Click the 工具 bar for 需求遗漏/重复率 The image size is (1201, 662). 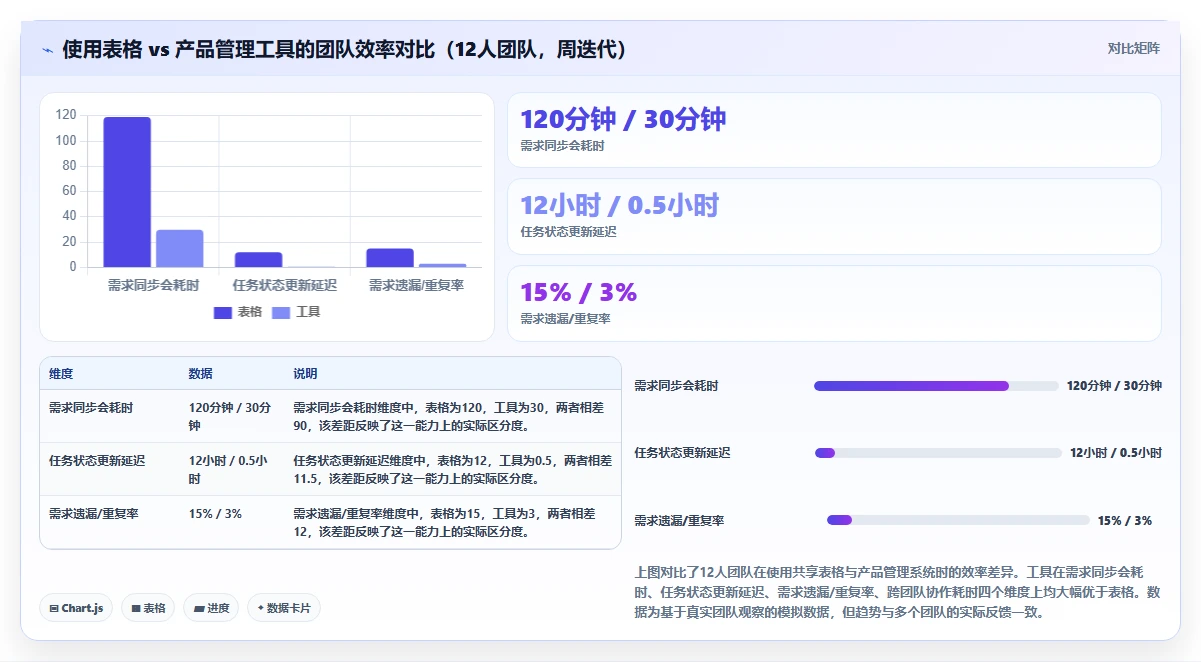[x=442, y=265]
